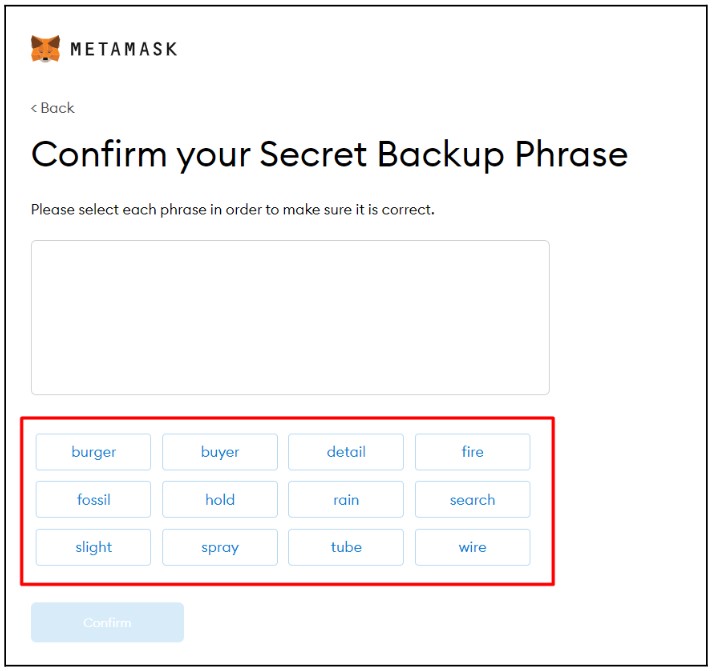Go back using the Back link text

tap(58, 108)
